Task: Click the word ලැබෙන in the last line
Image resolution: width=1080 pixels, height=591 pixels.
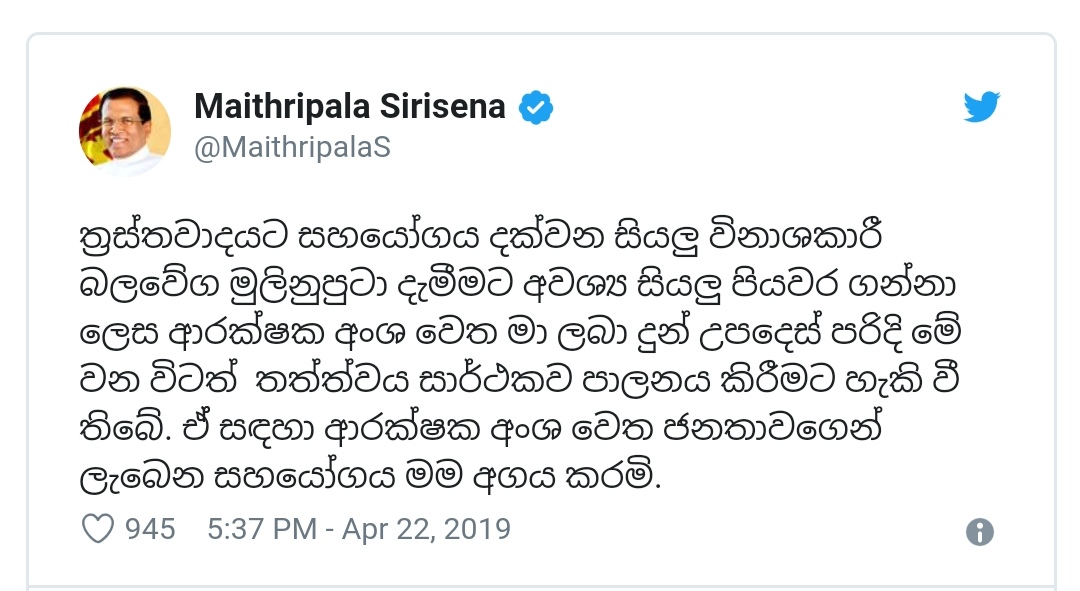Action: point(137,478)
